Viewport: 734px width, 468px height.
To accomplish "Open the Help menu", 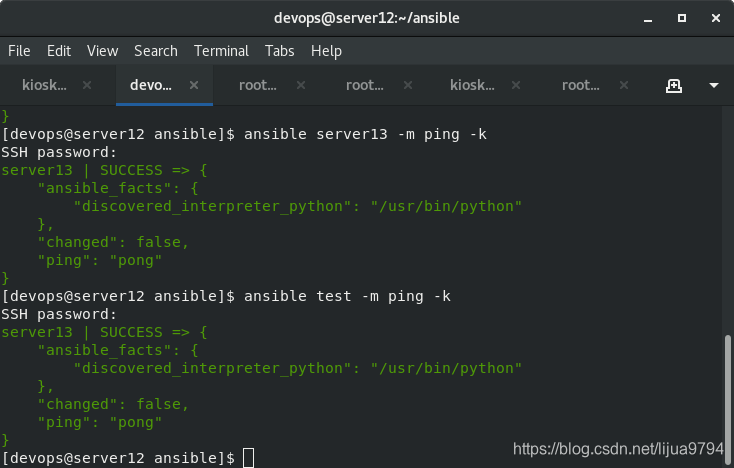I will 326,51.
